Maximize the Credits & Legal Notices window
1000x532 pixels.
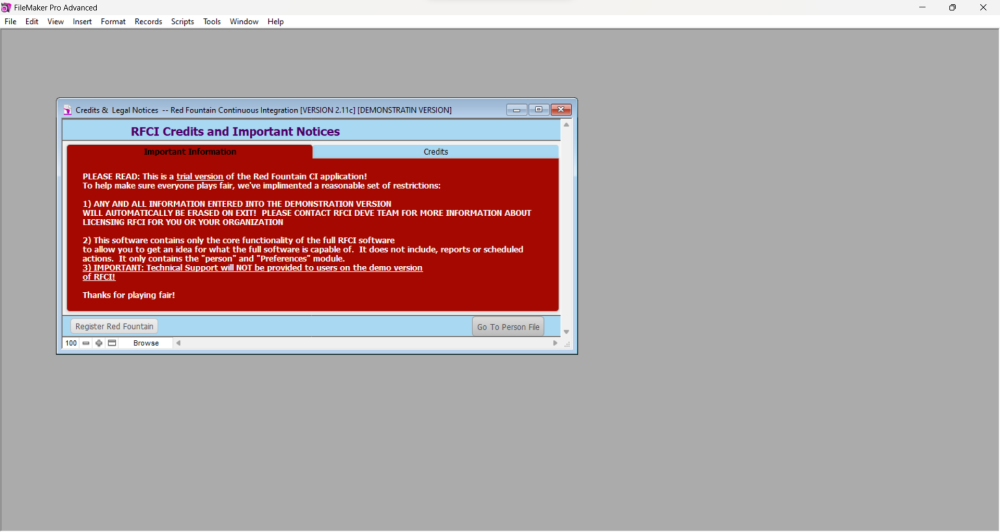(538, 110)
